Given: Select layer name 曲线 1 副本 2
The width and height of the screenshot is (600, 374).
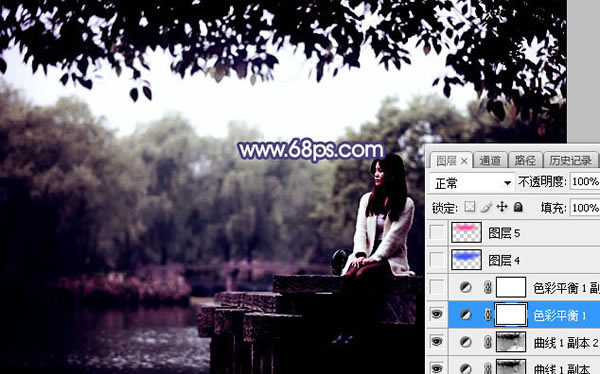Looking at the screenshot, I should point(566,343).
